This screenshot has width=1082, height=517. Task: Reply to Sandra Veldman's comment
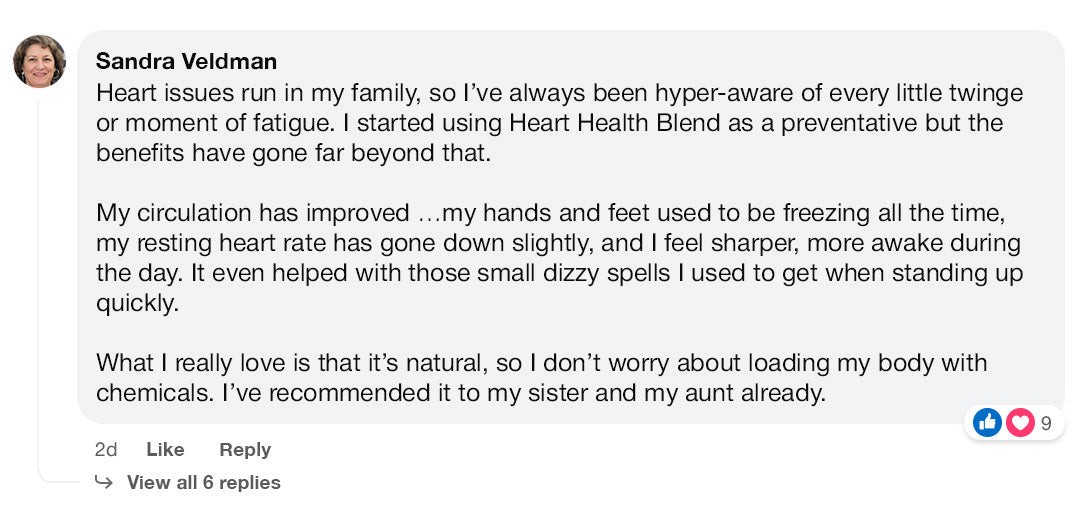pyautogui.click(x=245, y=450)
